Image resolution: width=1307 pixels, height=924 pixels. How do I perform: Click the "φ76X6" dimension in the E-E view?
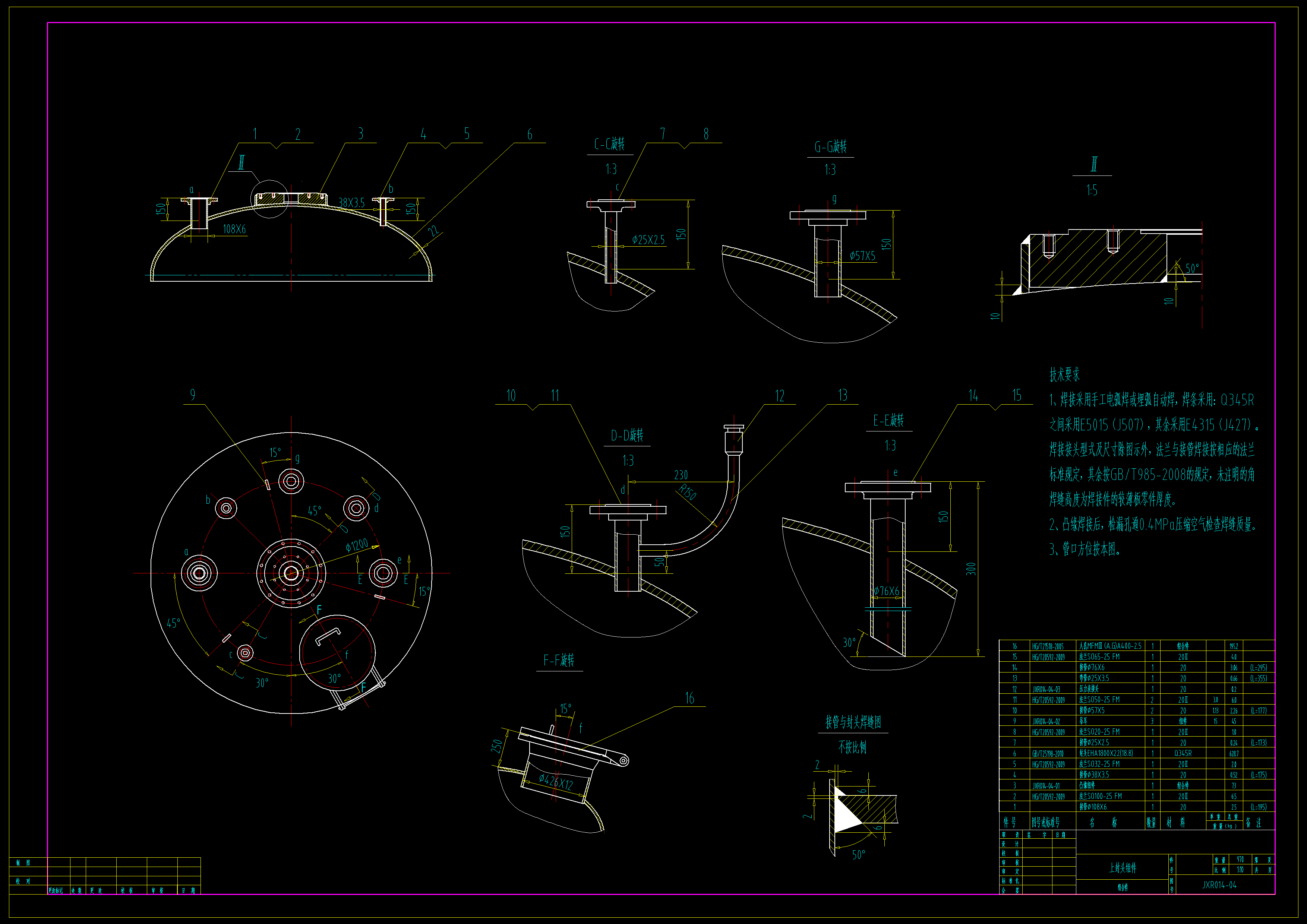coord(887,591)
